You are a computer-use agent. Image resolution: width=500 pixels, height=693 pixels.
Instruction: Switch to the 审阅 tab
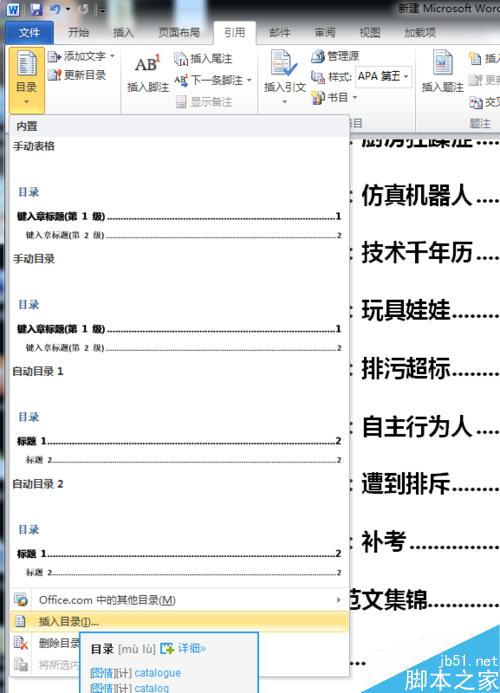coord(325,32)
